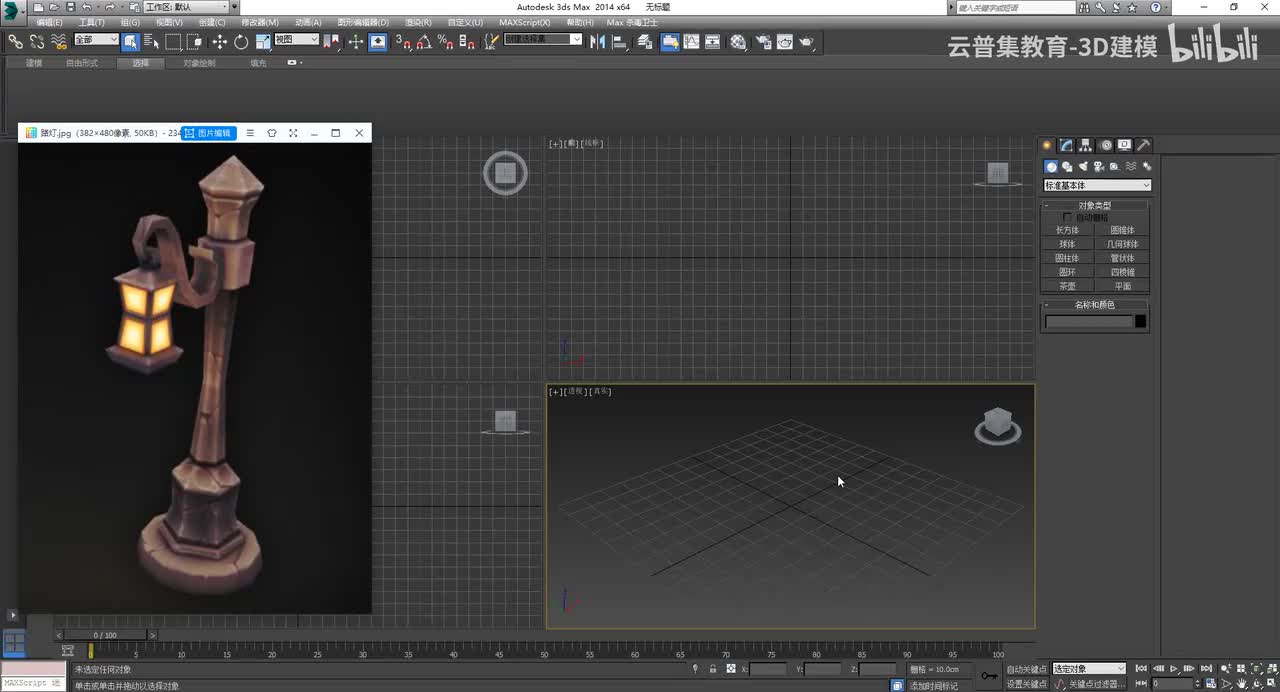1280x692 pixels.
Task: Collapse the 名称和颜色 rollout
Action: click(x=1095, y=305)
